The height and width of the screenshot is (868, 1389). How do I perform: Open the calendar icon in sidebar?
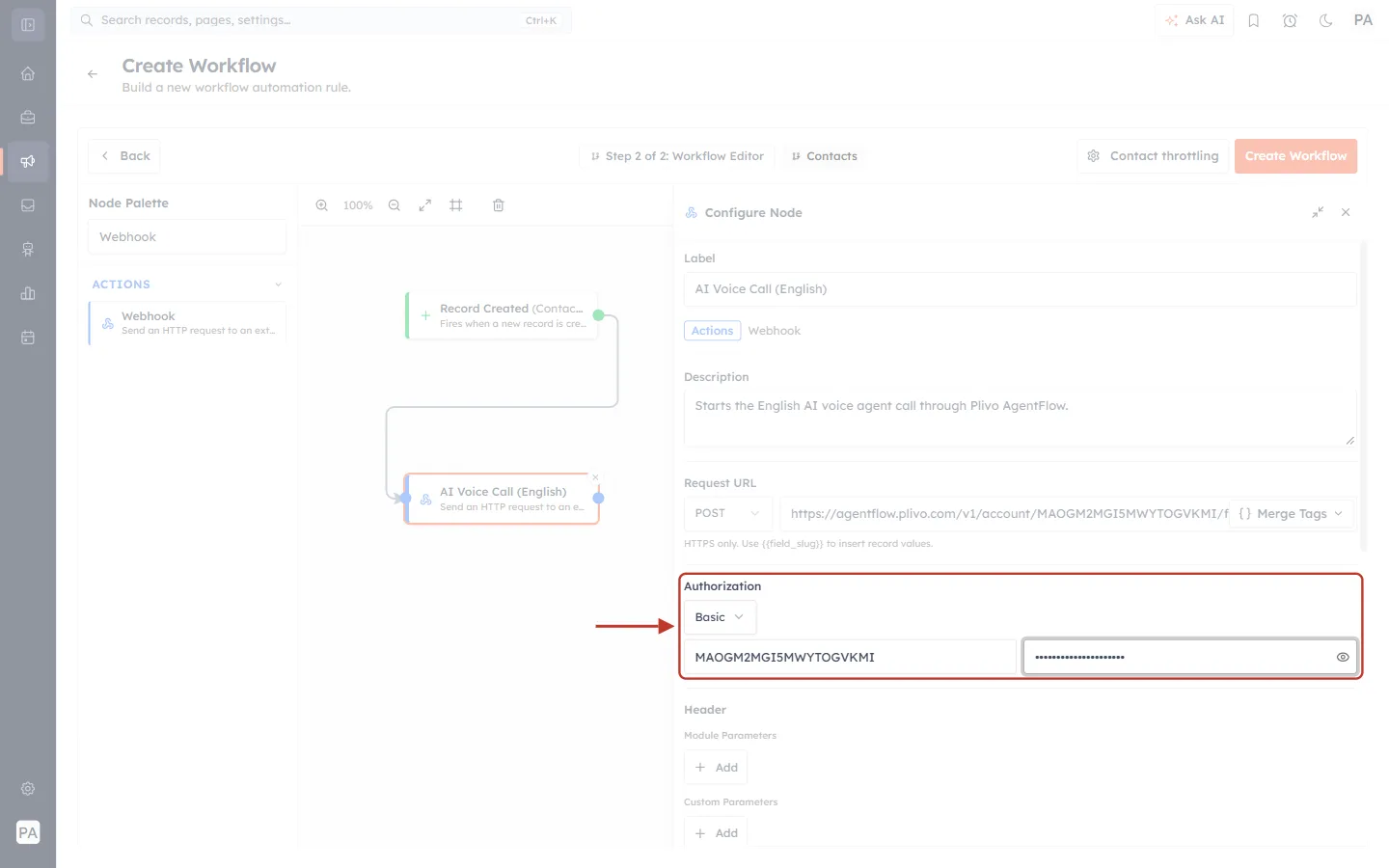pos(28,338)
